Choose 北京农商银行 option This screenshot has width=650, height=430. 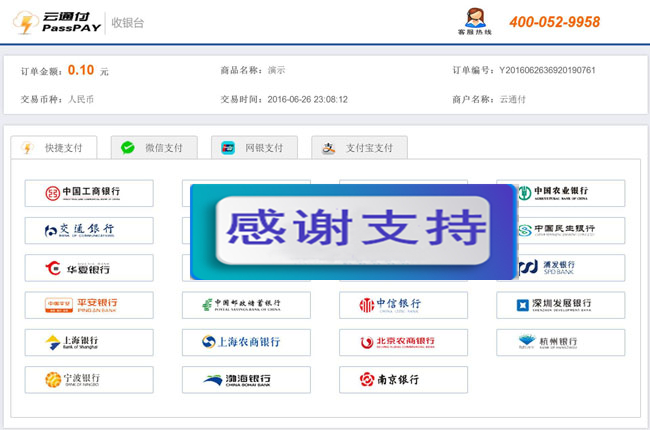tap(403, 343)
